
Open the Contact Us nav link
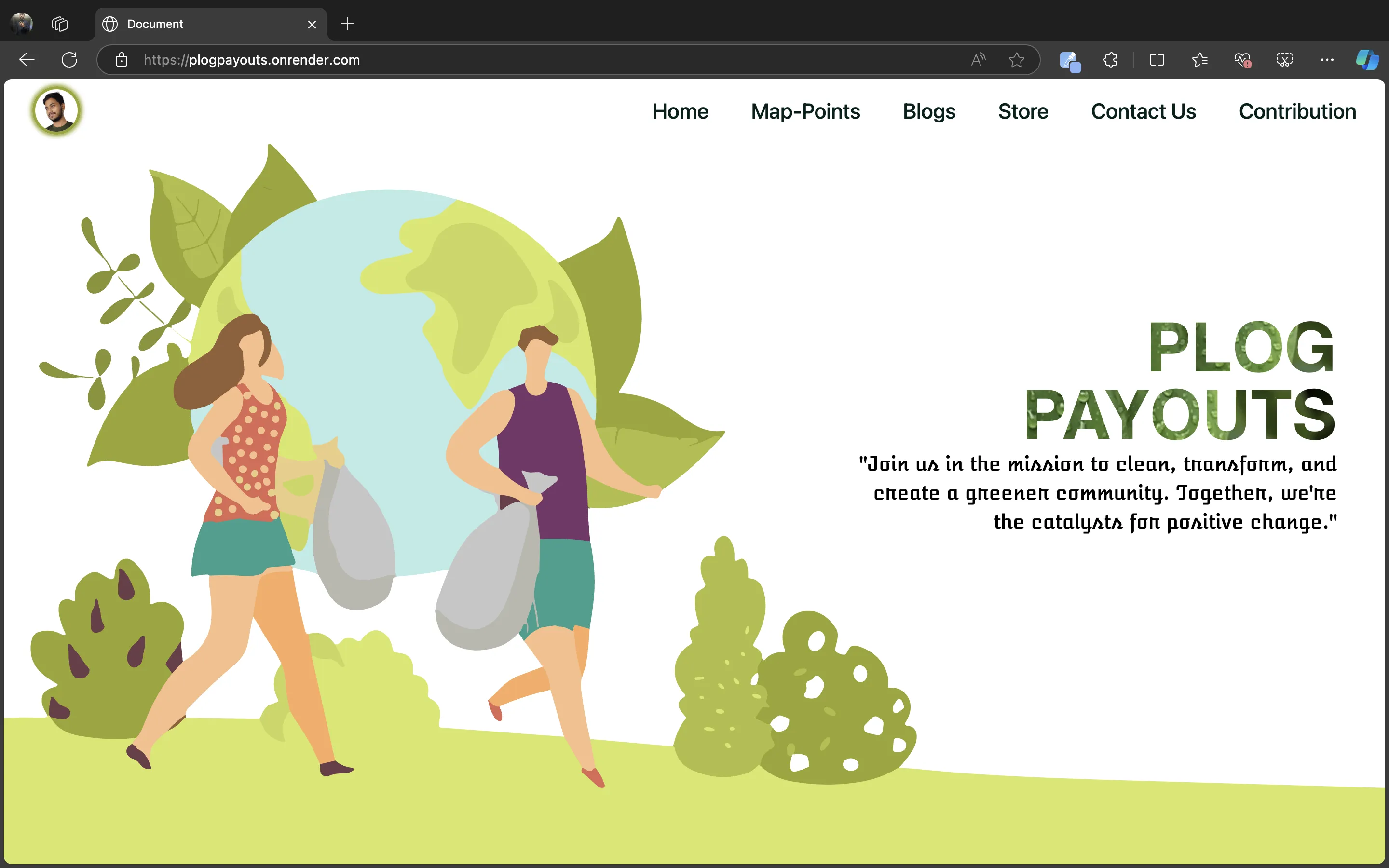click(1144, 111)
